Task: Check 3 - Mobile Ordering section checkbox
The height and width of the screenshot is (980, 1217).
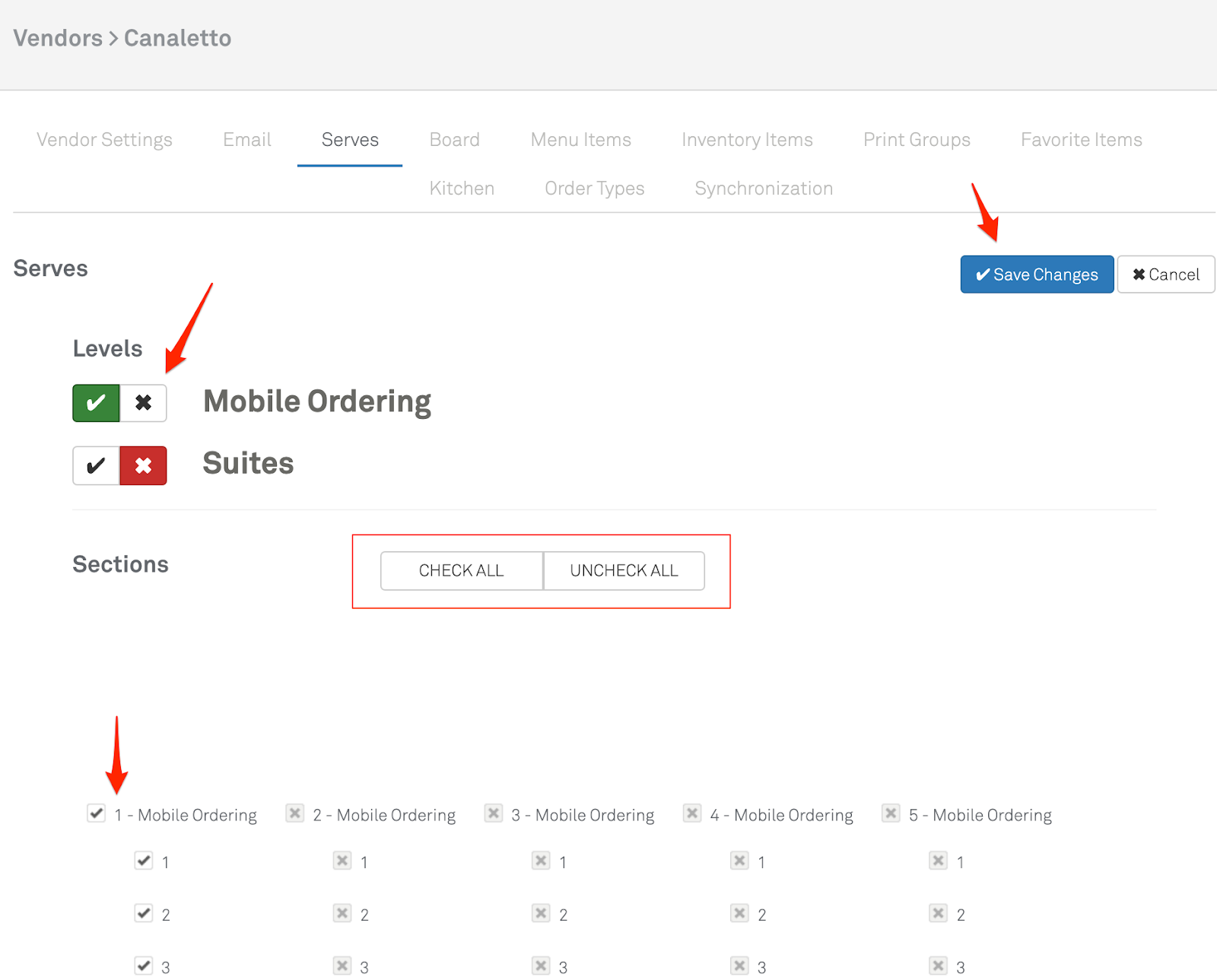Action: click(x=494, y=813)
